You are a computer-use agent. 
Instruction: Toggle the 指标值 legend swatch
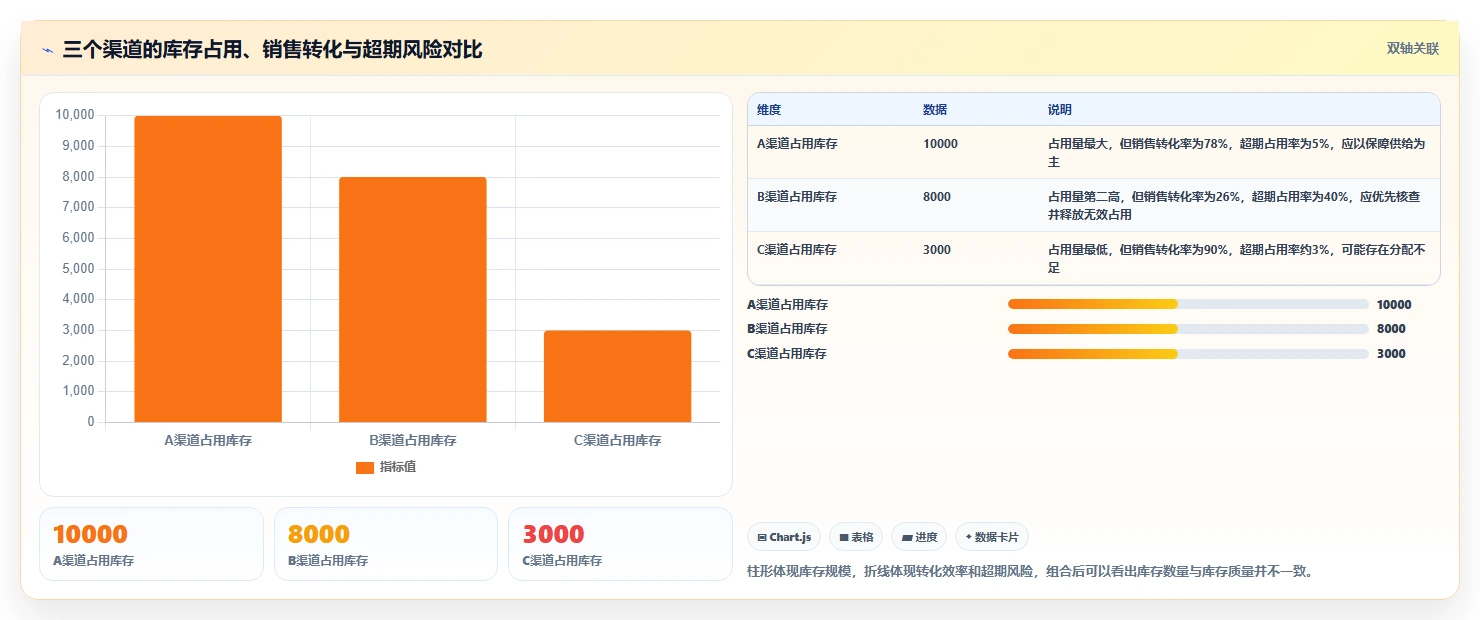(365, 468)
